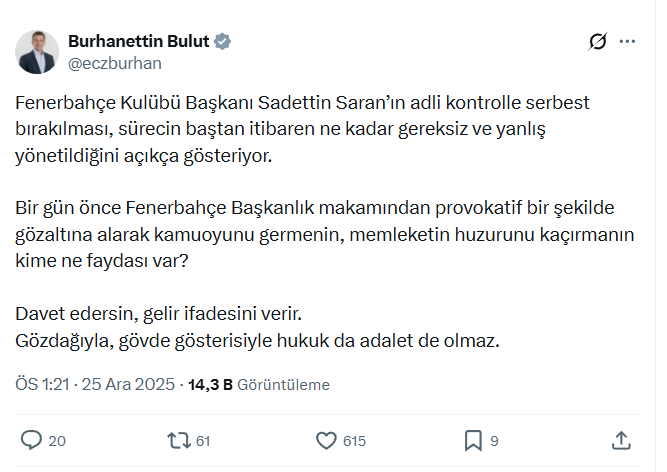Click the Grok slashed-circle icon

598,42
